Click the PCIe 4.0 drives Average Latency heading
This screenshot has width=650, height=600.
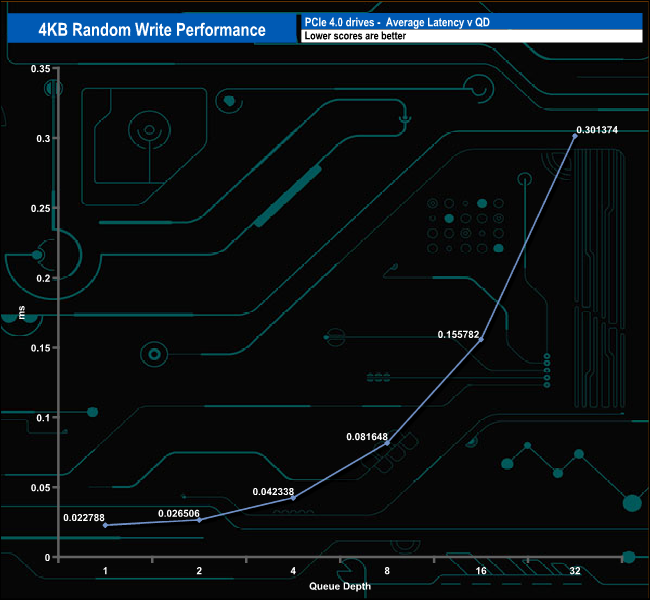[x=397, y=22]
